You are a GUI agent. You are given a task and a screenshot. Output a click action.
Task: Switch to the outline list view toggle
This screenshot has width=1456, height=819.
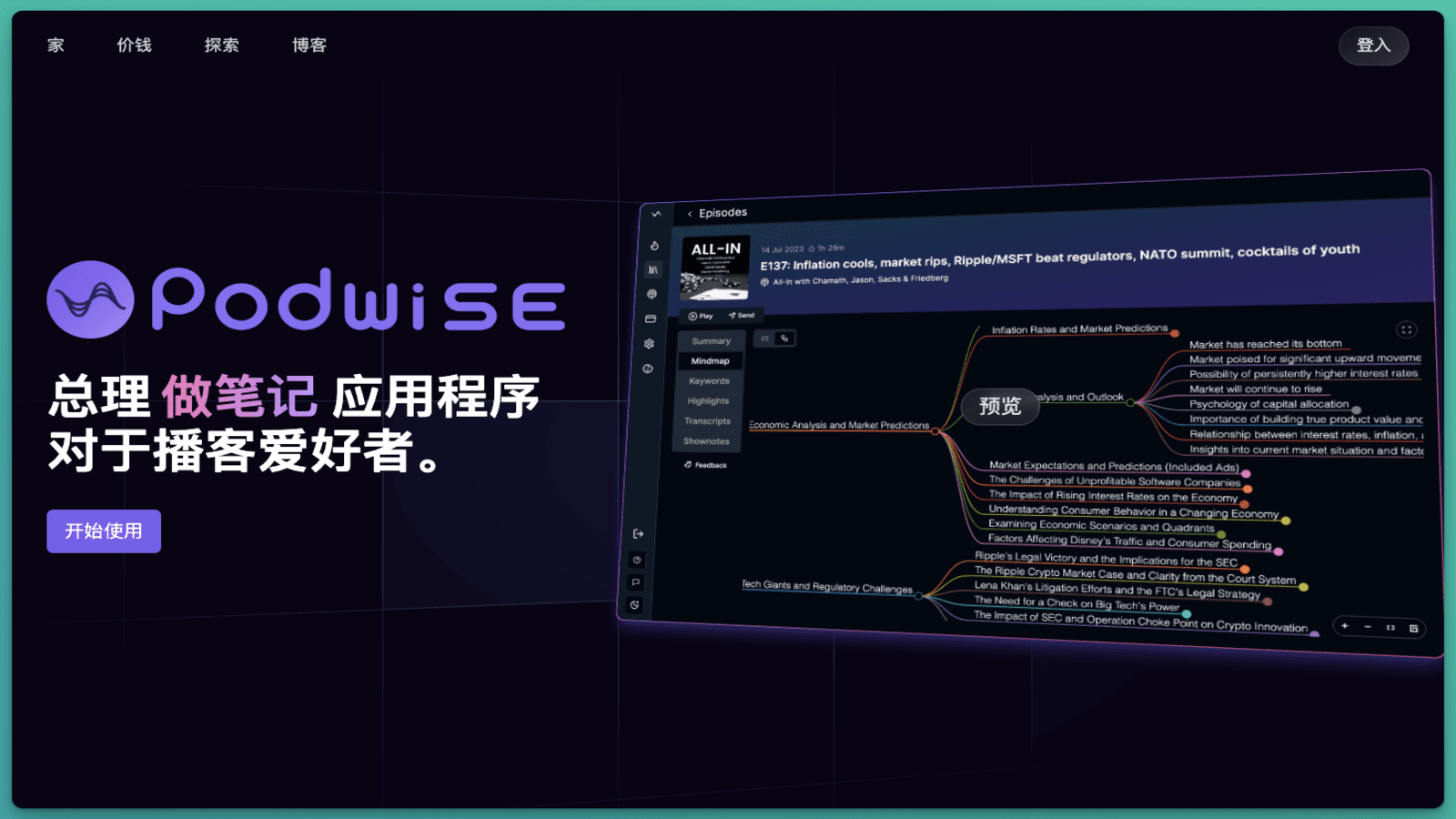point(764,339)
